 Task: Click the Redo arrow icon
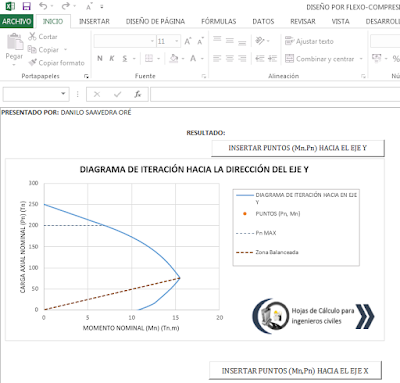coord(66,6)
